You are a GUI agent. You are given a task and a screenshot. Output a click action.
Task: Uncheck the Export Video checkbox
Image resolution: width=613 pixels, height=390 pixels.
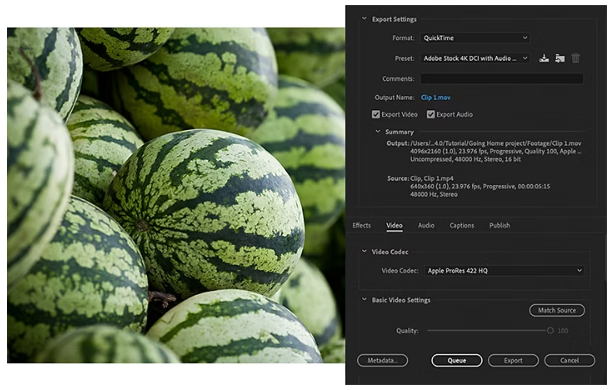(x=376, y=114)
